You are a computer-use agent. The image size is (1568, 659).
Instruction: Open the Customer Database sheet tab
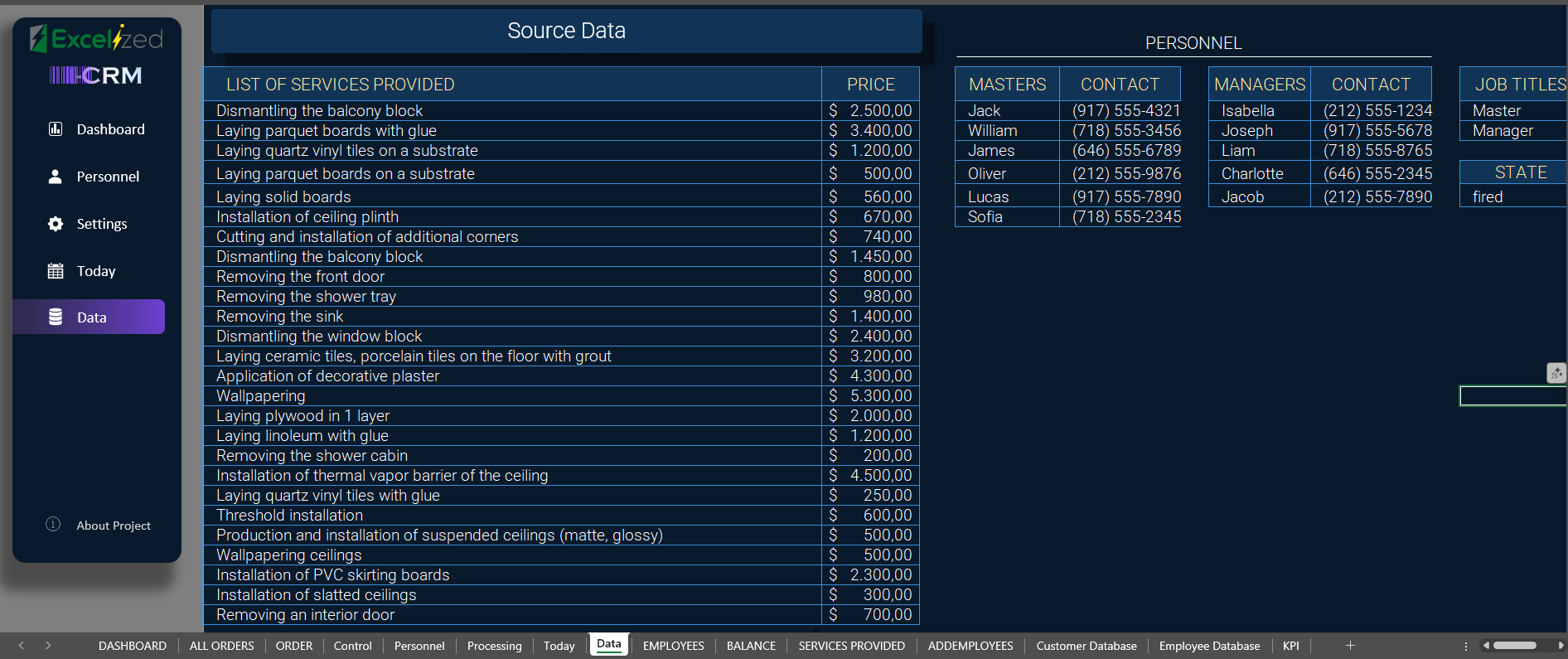point(1086,646)
